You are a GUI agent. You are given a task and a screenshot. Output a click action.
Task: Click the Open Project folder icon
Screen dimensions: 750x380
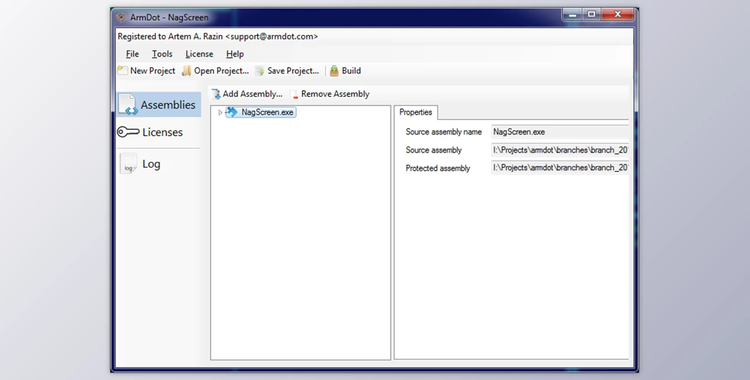click(x=187, y=71)
